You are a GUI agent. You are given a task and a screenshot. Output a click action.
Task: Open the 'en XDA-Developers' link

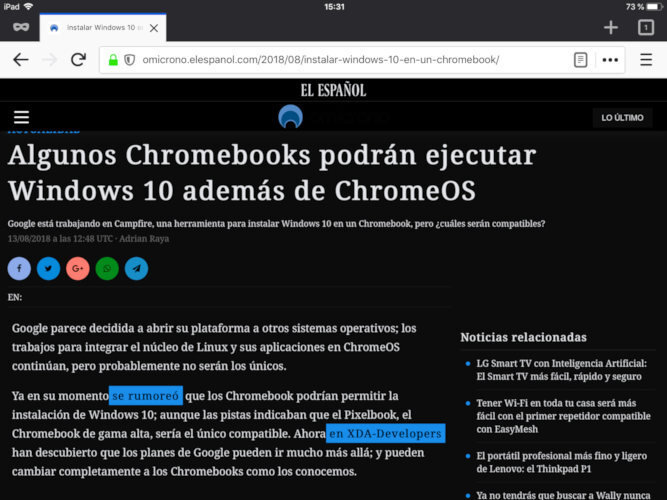coord(386,433)
